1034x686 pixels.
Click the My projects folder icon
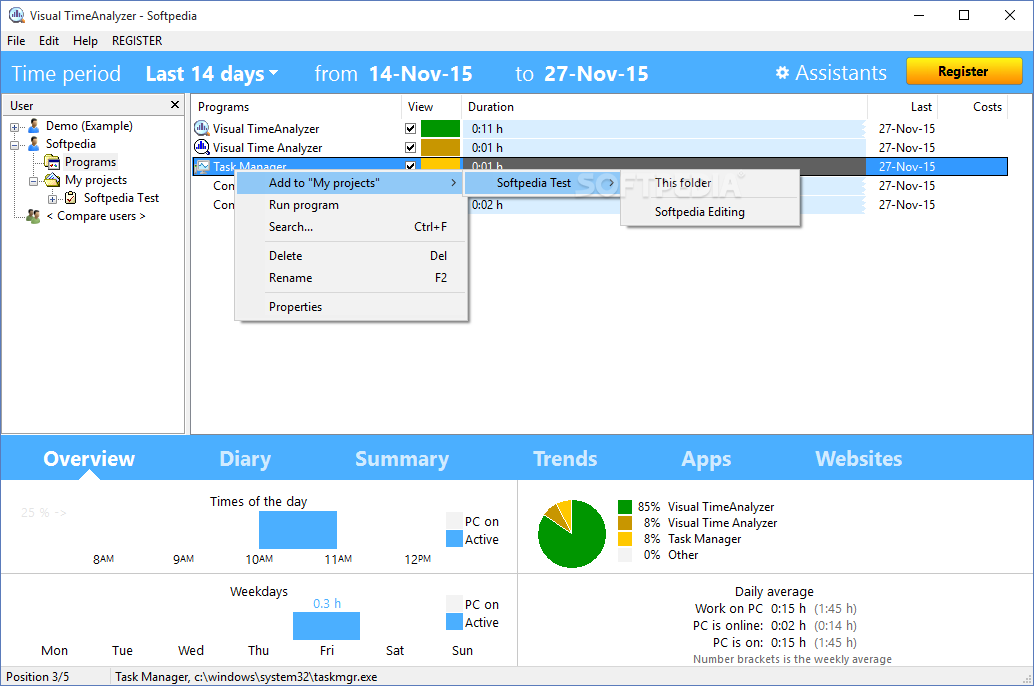52,179
